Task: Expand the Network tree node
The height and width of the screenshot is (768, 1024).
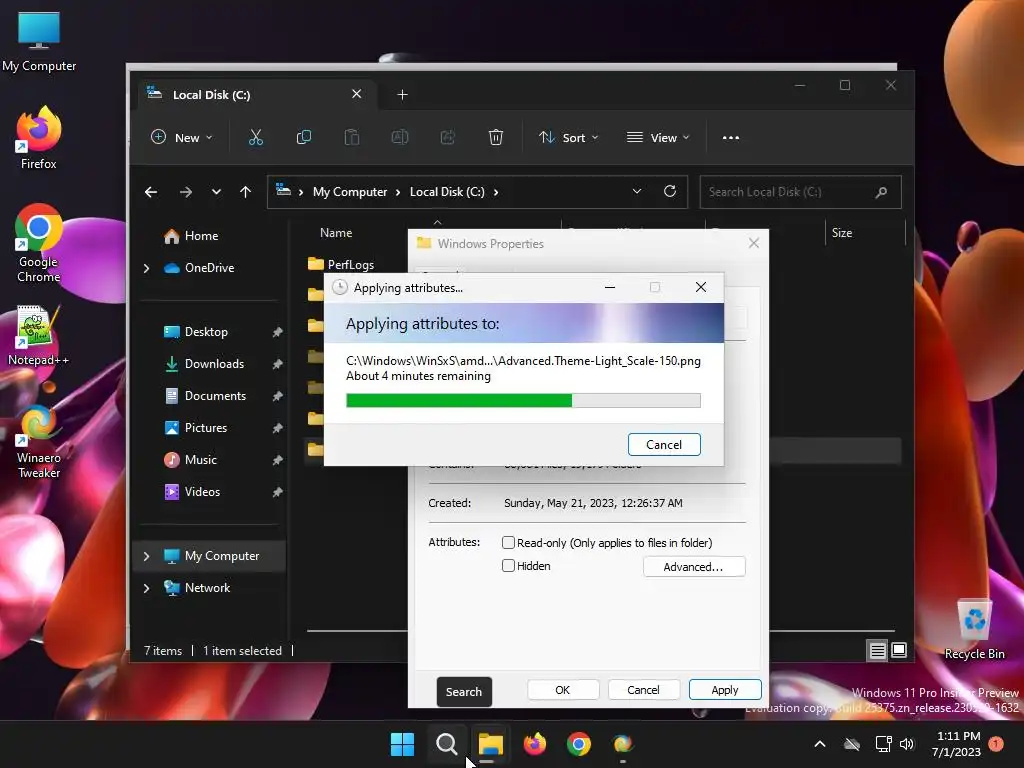Action: [x=146, y=588]
